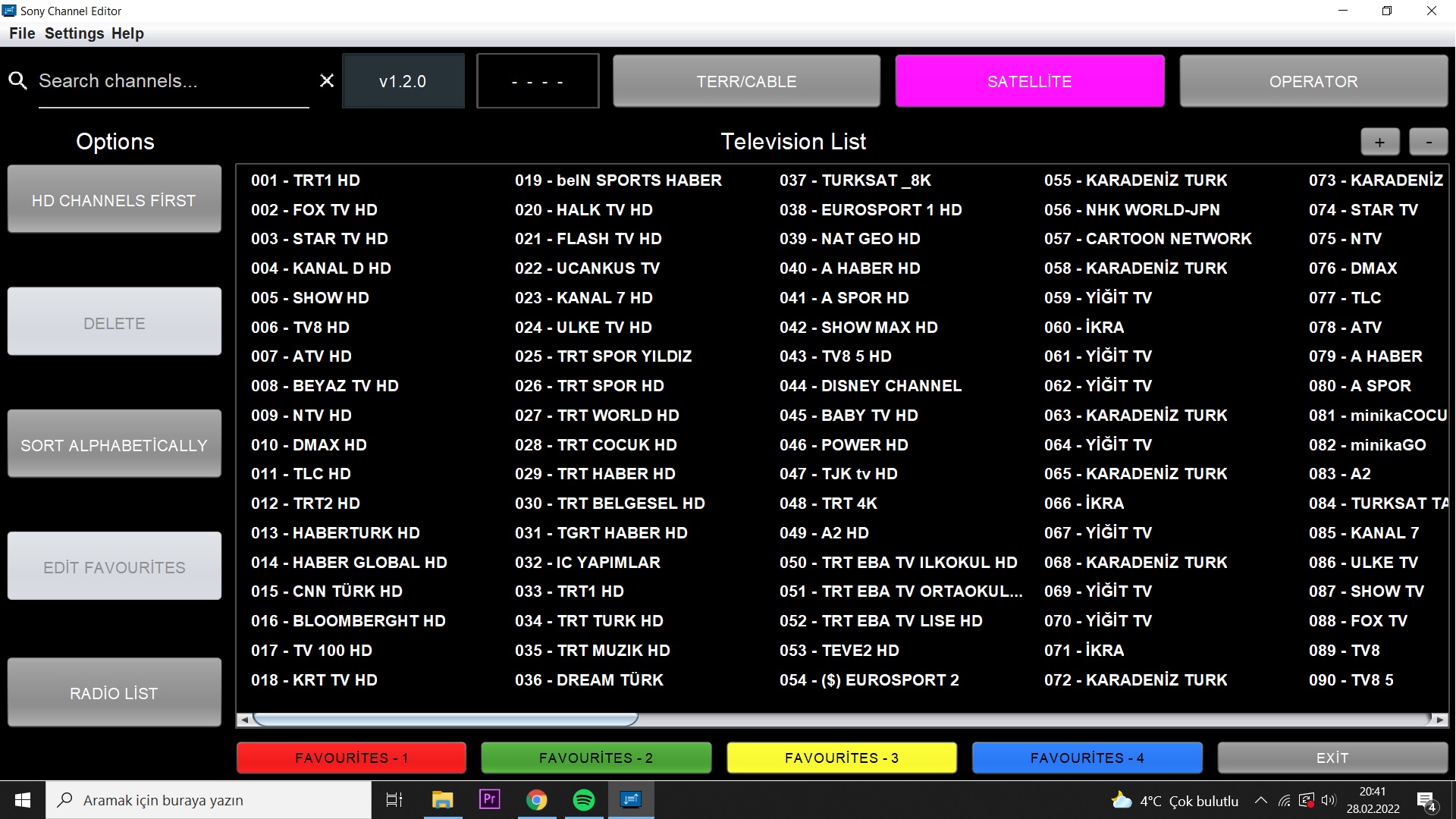Select channel 005 - SHOW HD
Image resolution: width=1456 pixels, height=819 pixels.
[310, 298]
